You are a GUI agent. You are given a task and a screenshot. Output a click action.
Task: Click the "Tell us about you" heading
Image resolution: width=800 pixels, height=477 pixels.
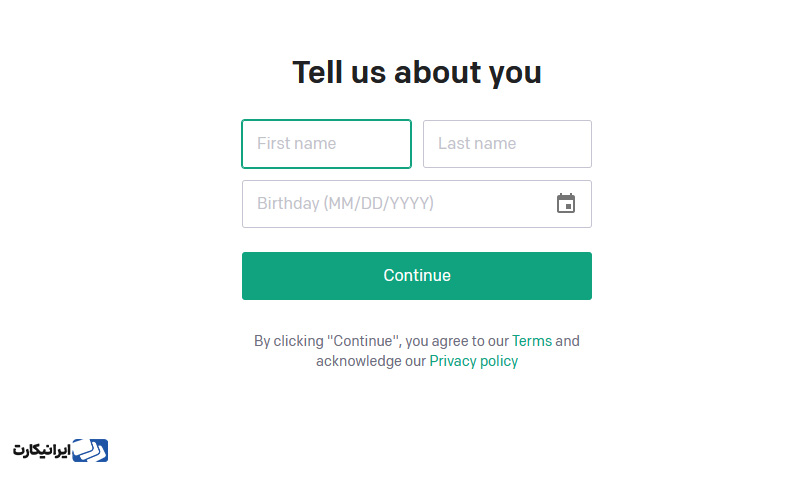(417, 72)
